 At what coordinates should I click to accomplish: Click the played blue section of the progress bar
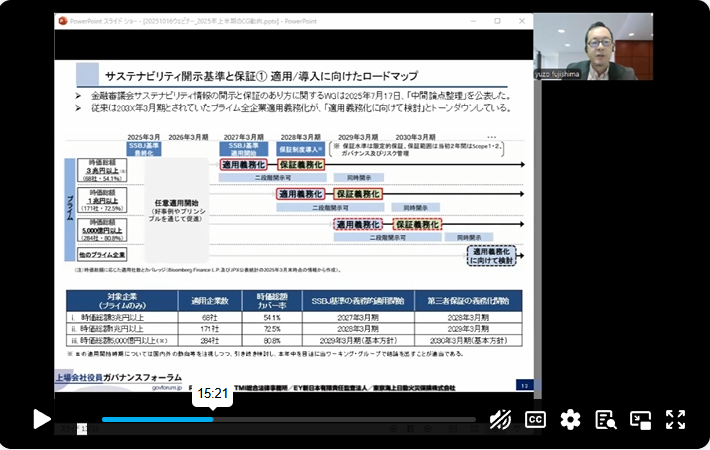pyautogui.click(x=150, y=419)
